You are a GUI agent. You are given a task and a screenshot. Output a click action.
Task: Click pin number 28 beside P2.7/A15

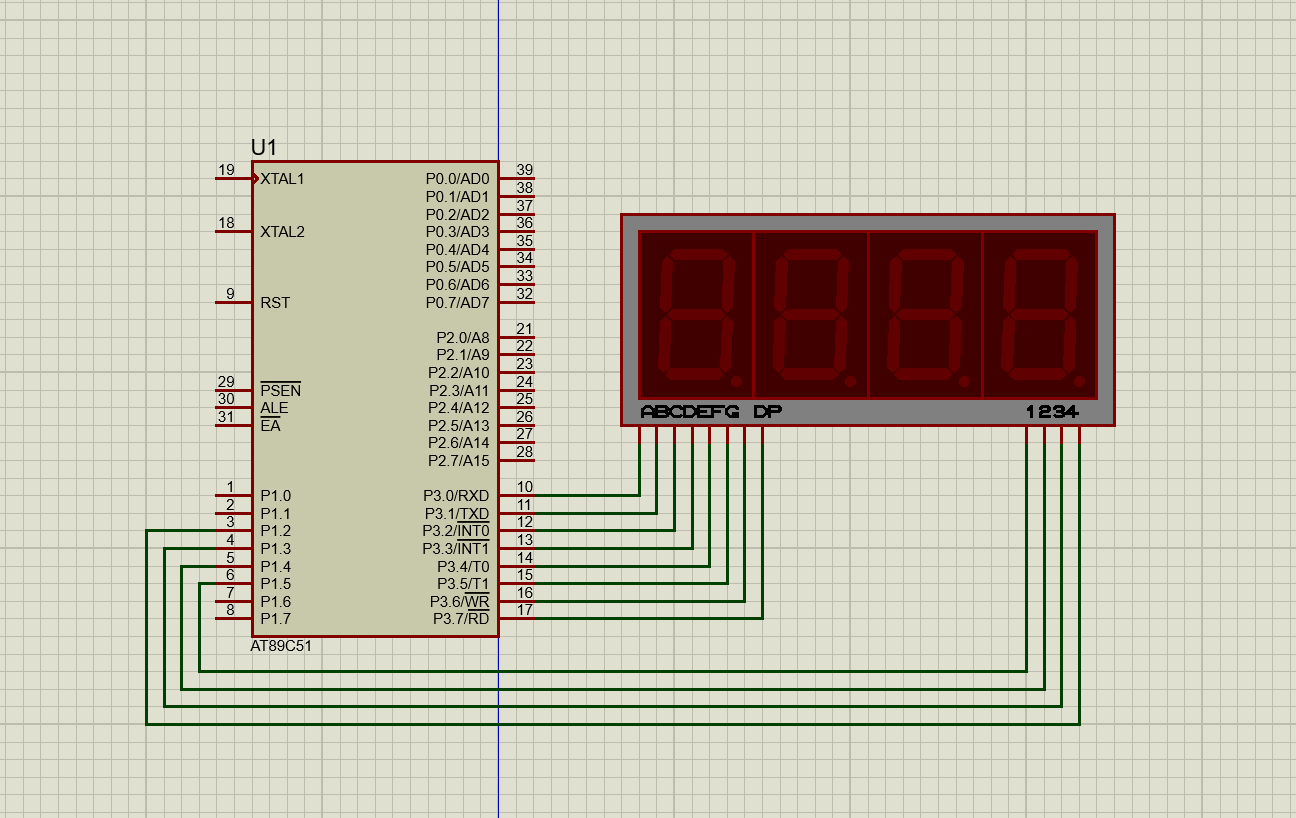tap(524, 452)
